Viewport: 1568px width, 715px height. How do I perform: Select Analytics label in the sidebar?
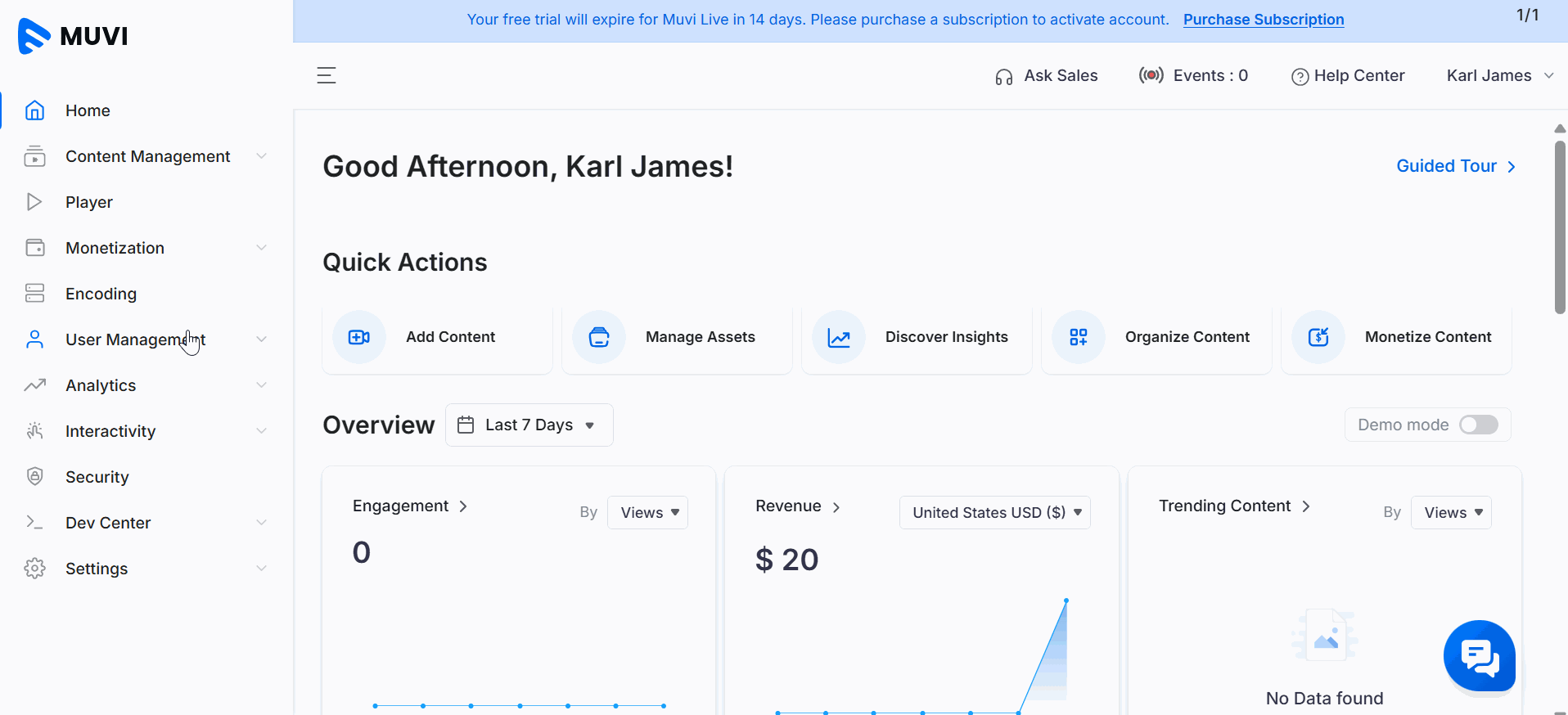click(101, 385)
